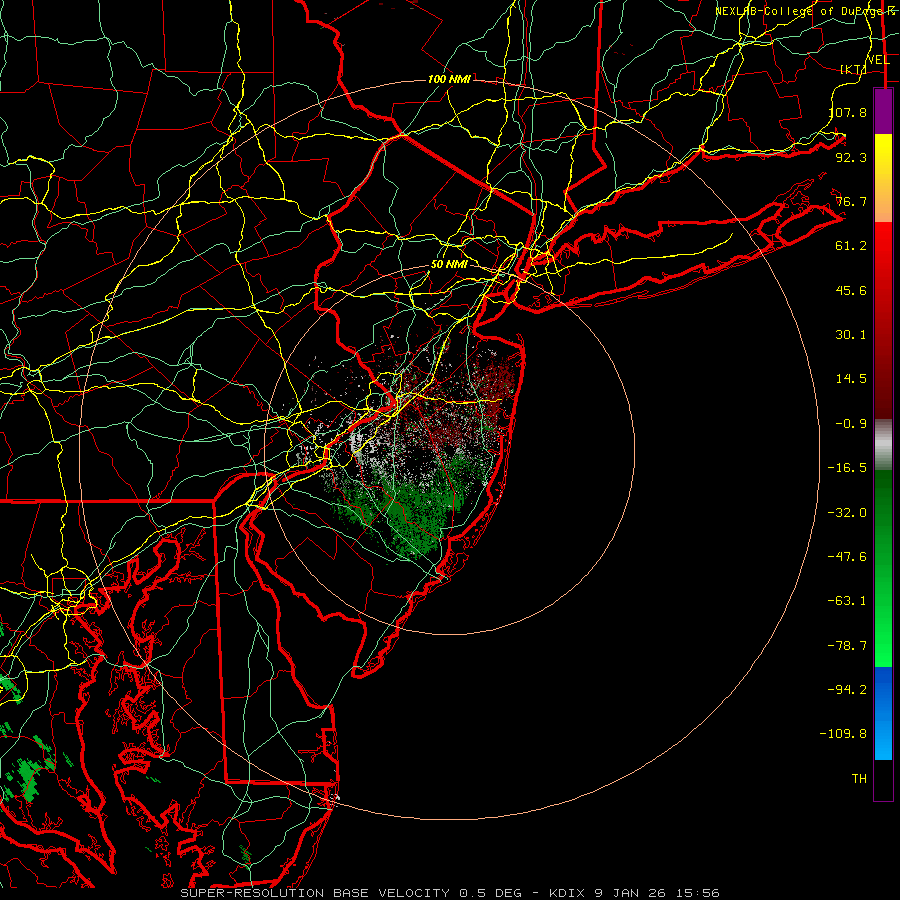Click the purple segment of the color bar
The height and width of the screenshot is (900, 900).
(883, 111)
